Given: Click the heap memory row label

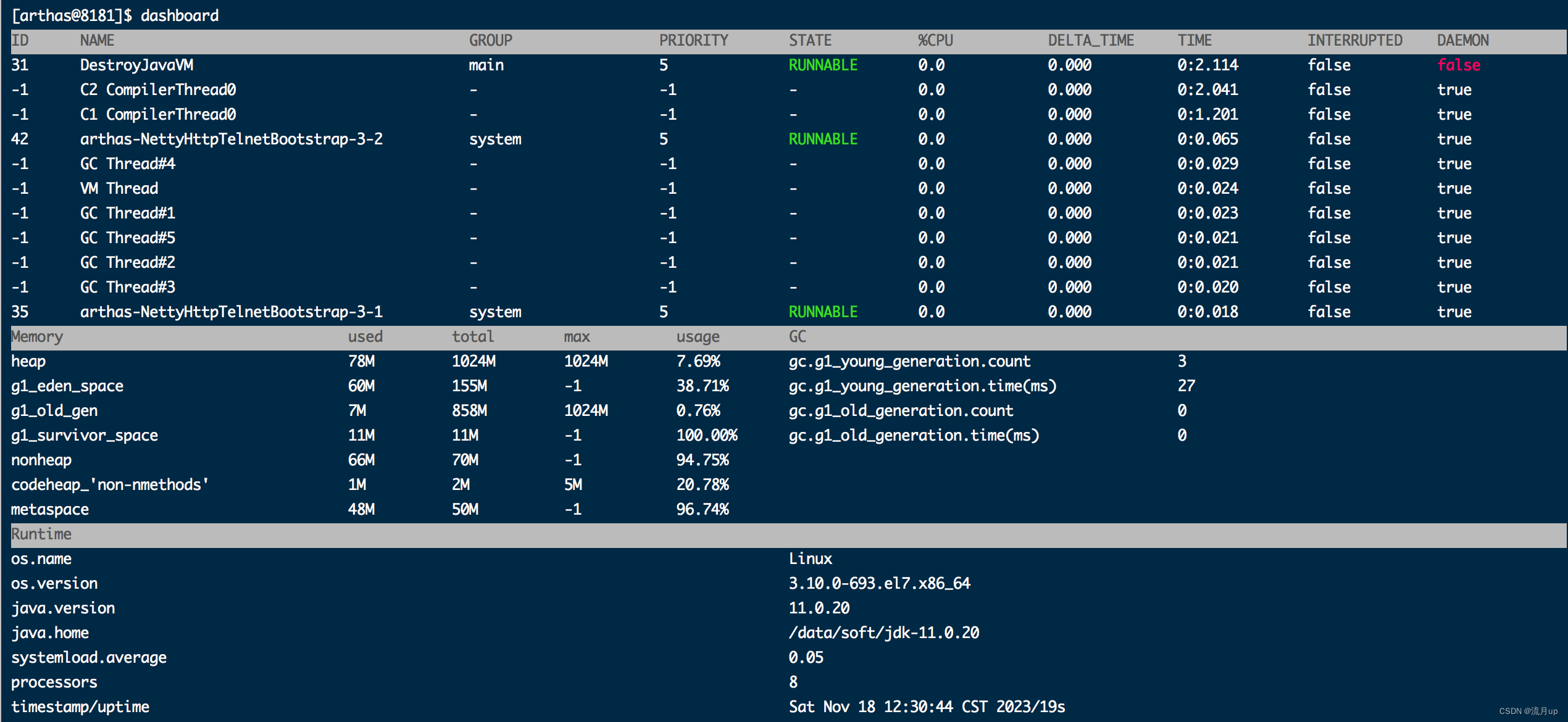Looking at the screenshot, I should (28, 361).
